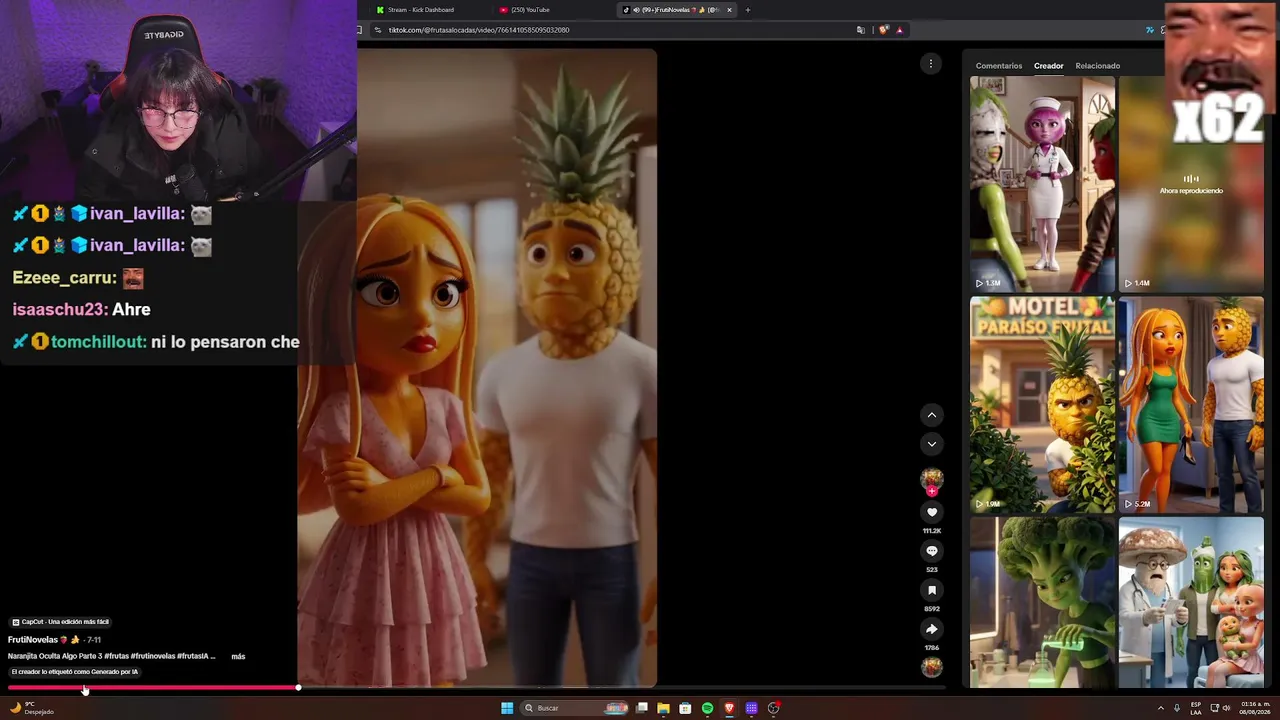The width and height of the screenshot is (1280, 720).
Task: Click the #frutas hashtag
Action: click(116, 656)
